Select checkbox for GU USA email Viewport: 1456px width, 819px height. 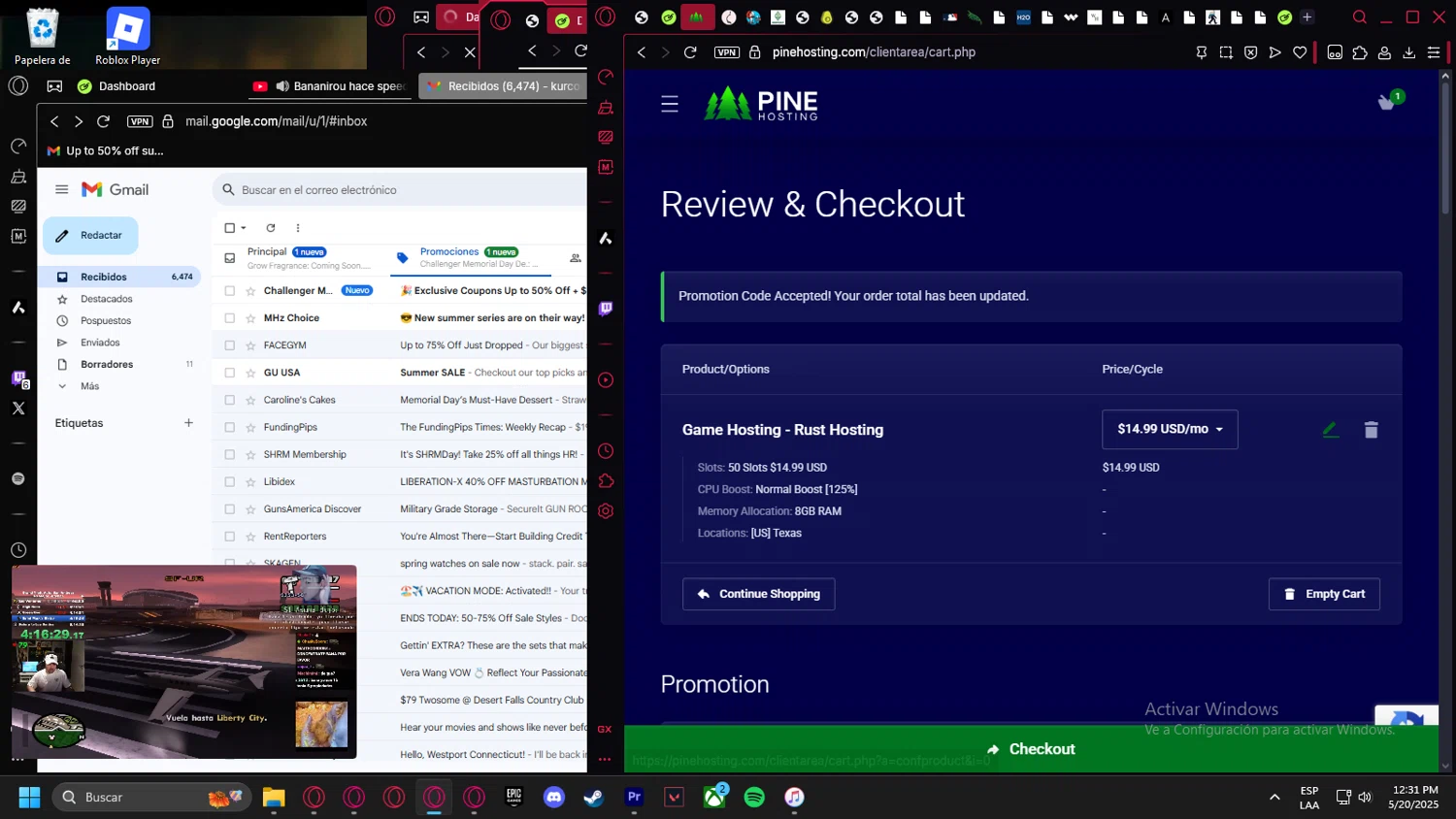tap(230, 372)
